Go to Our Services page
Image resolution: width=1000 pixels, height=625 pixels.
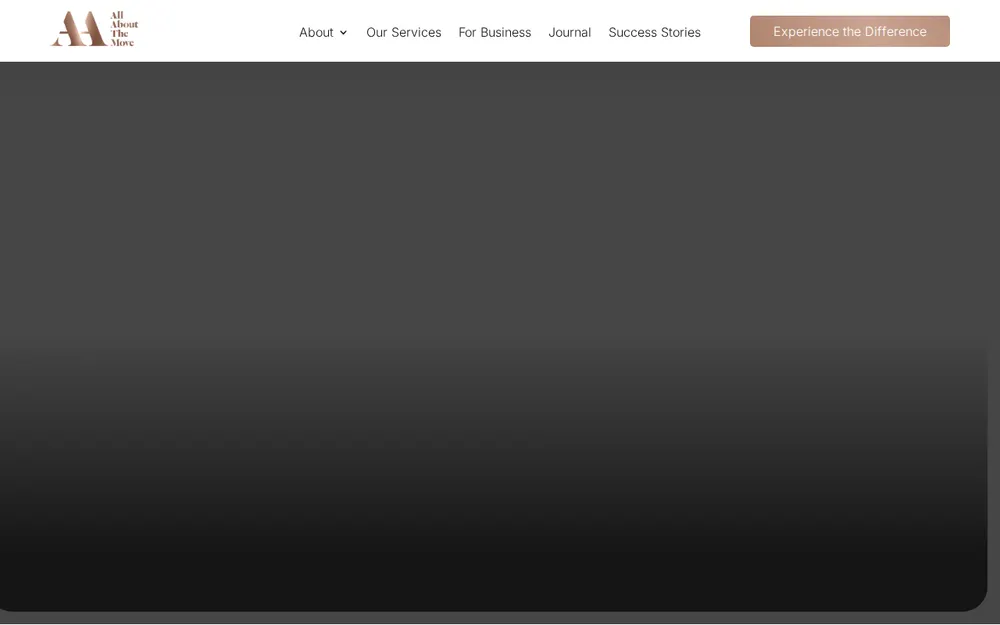tap(404, 32)
